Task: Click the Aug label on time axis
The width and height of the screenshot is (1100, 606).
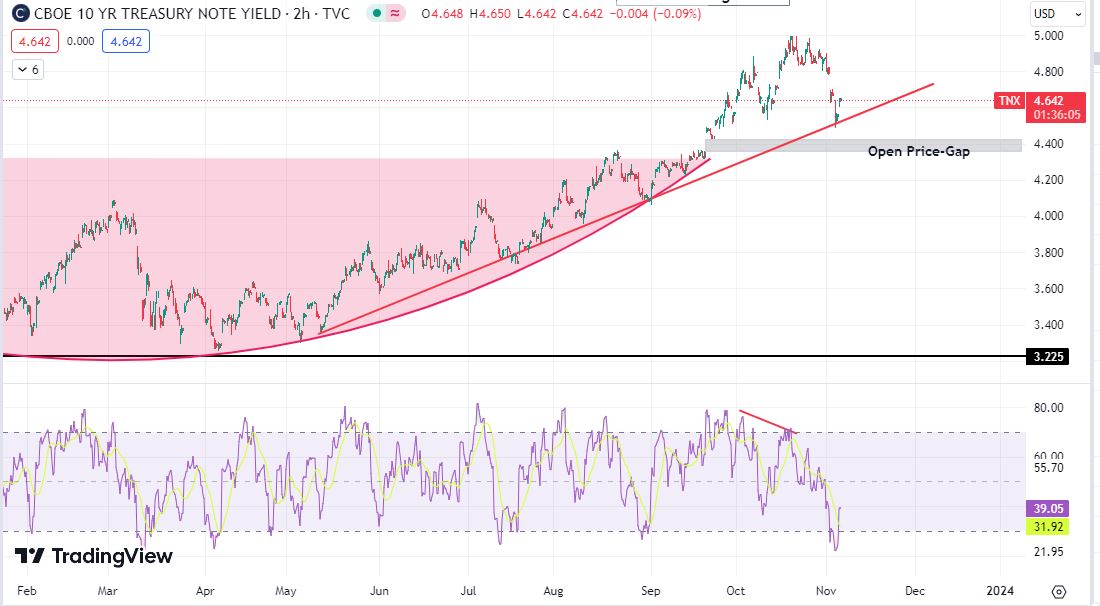Action: (x=554, y=591)
